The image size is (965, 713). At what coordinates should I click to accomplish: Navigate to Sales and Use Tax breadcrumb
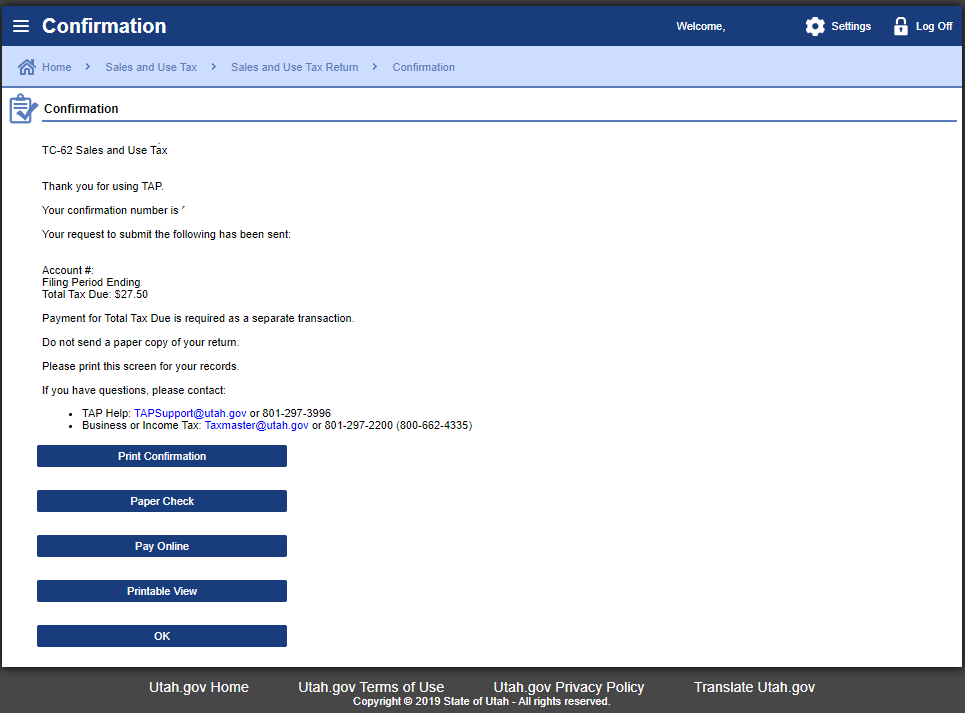pos(151,67)
